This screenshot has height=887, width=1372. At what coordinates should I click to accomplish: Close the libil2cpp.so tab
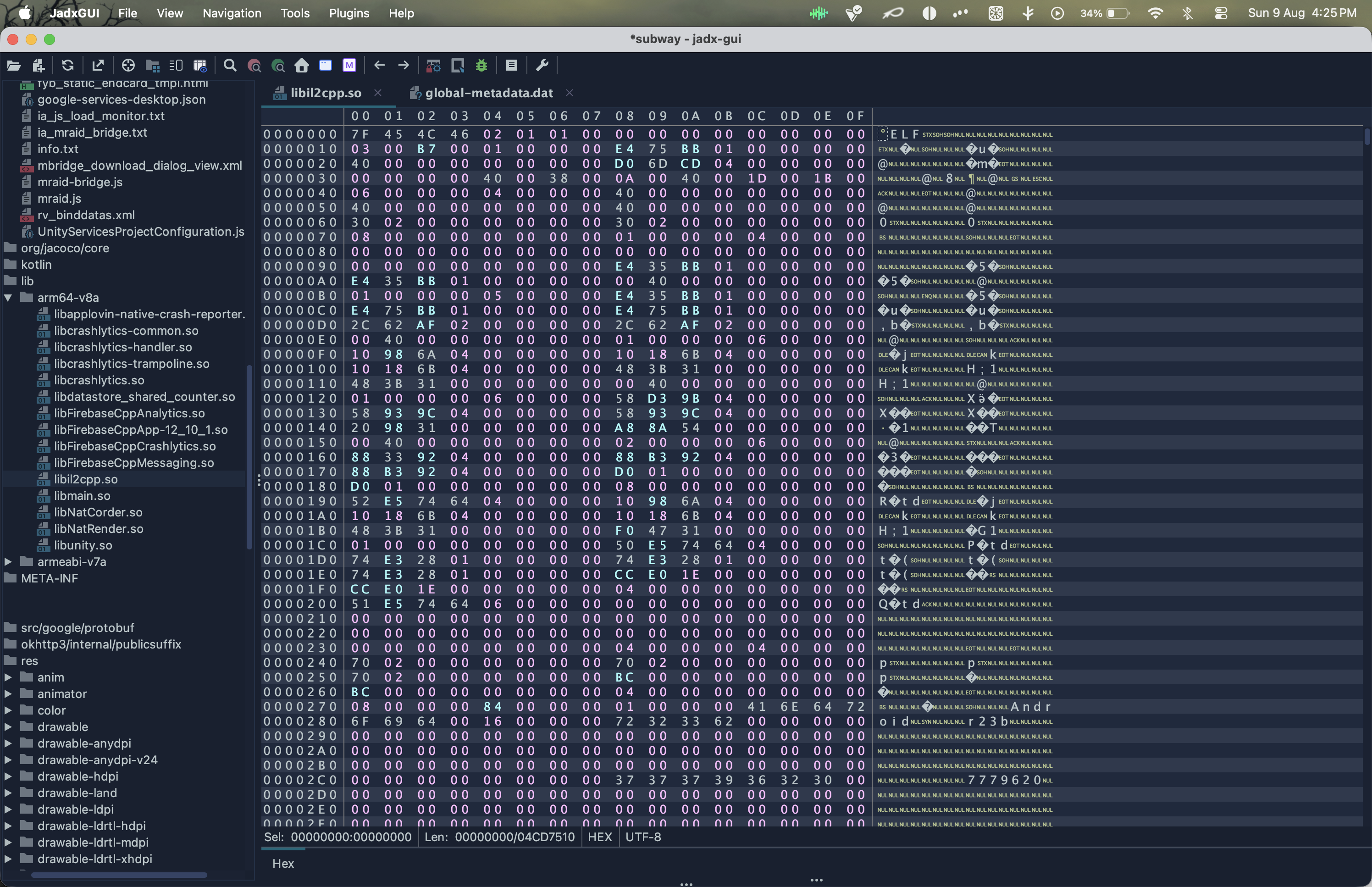click(378, 93)
